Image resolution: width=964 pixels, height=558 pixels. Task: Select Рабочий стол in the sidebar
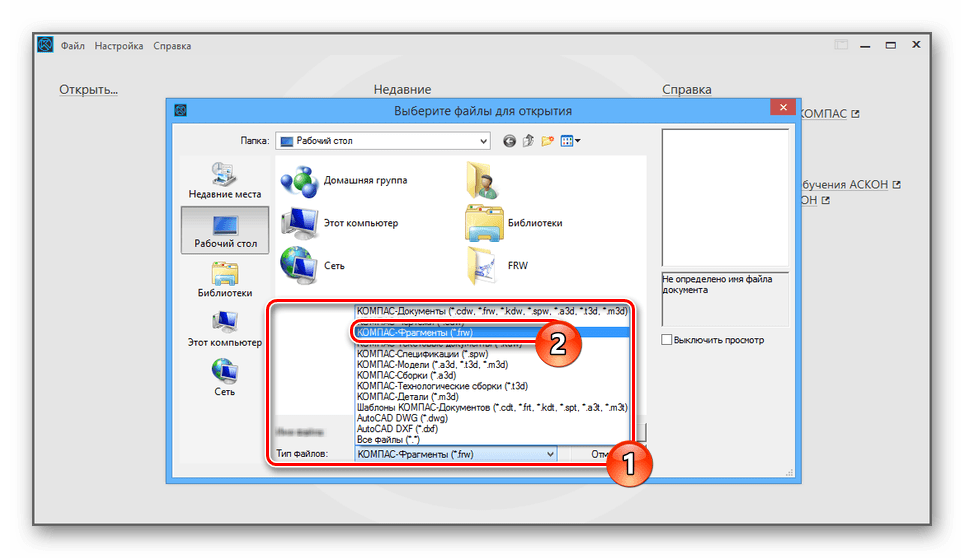point(225,230)
